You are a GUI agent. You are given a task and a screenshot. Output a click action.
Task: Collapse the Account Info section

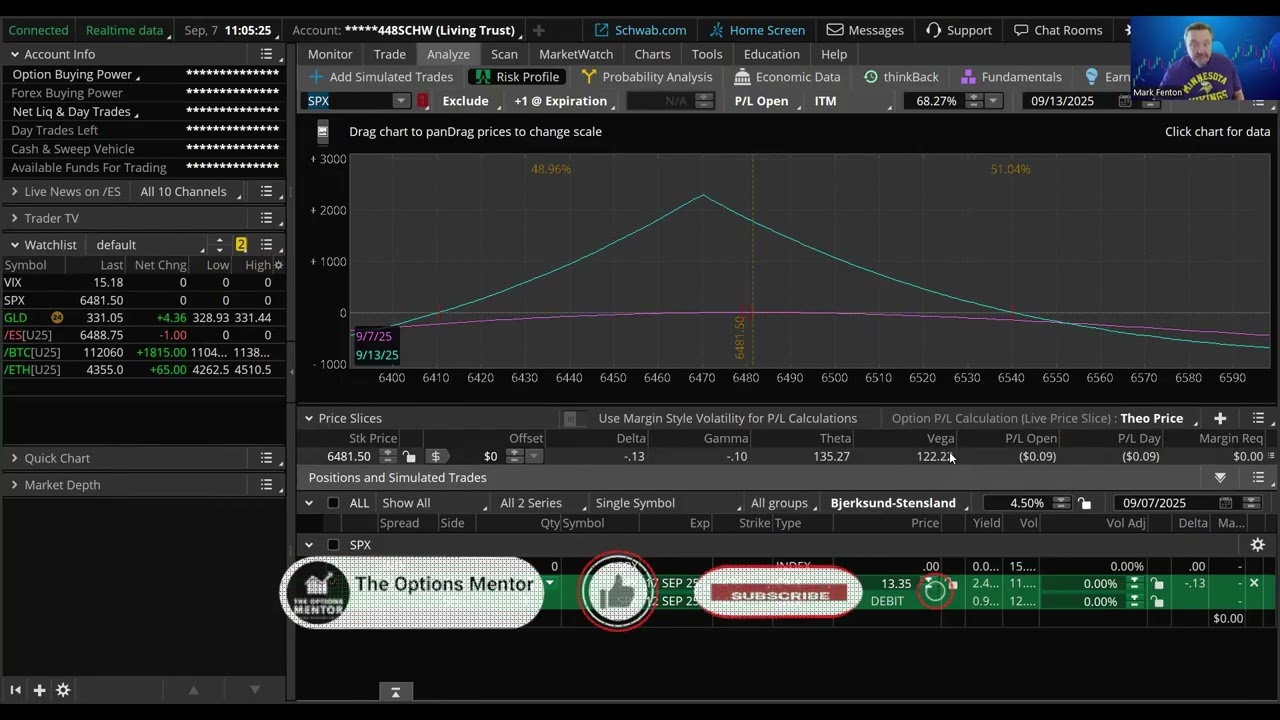click(x=15, y=54)
